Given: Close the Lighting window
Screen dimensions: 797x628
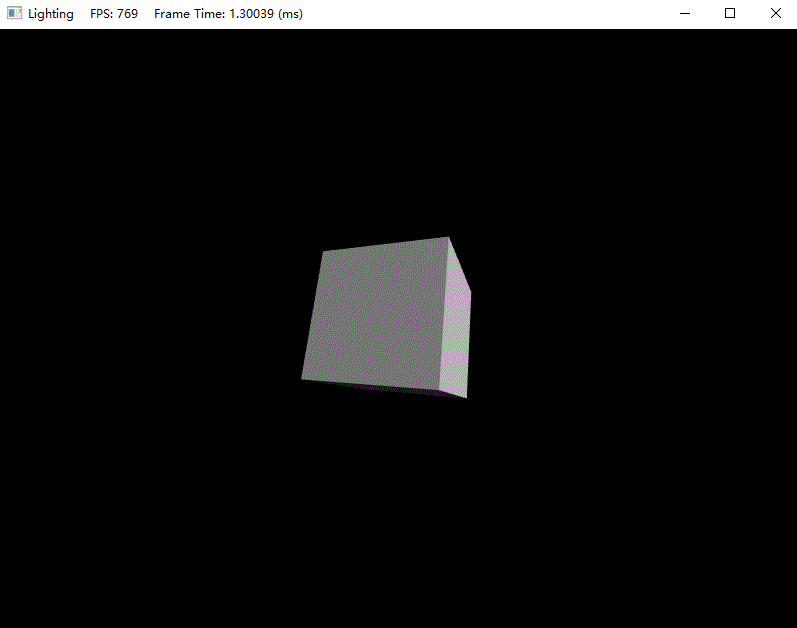Looking at the screenshot, I should (x=775, y=14).
